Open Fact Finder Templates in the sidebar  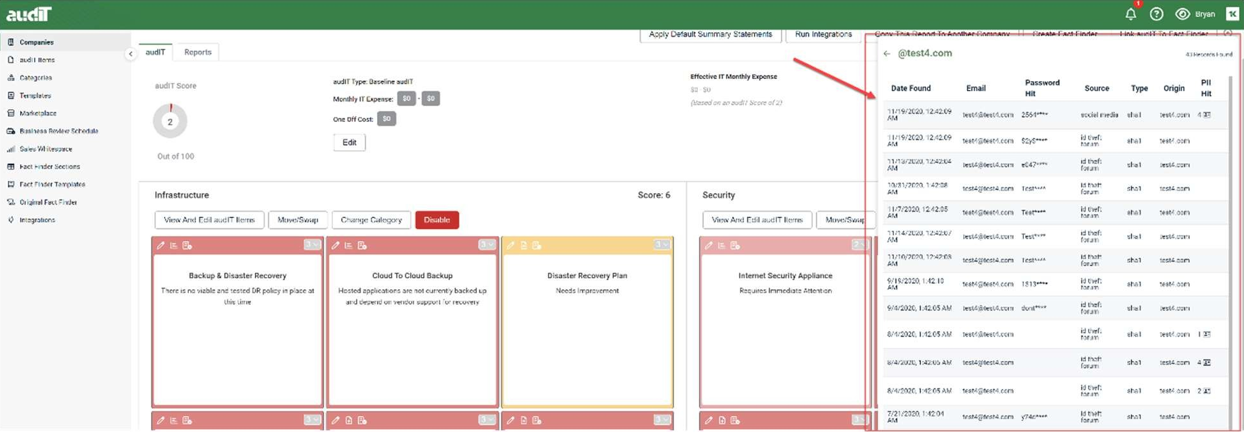click(65, 184)
